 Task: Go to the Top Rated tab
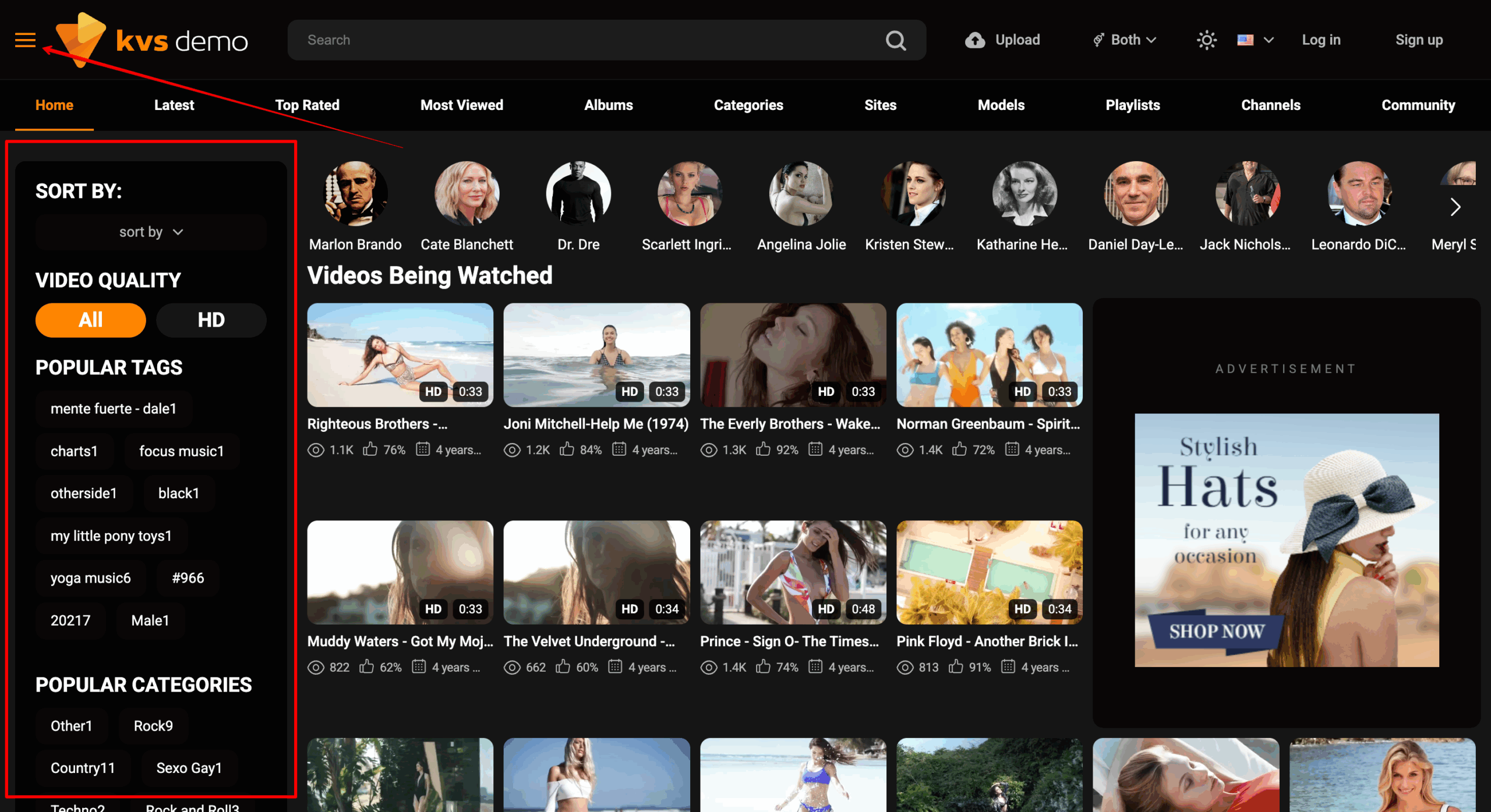(x=307, y=105)
